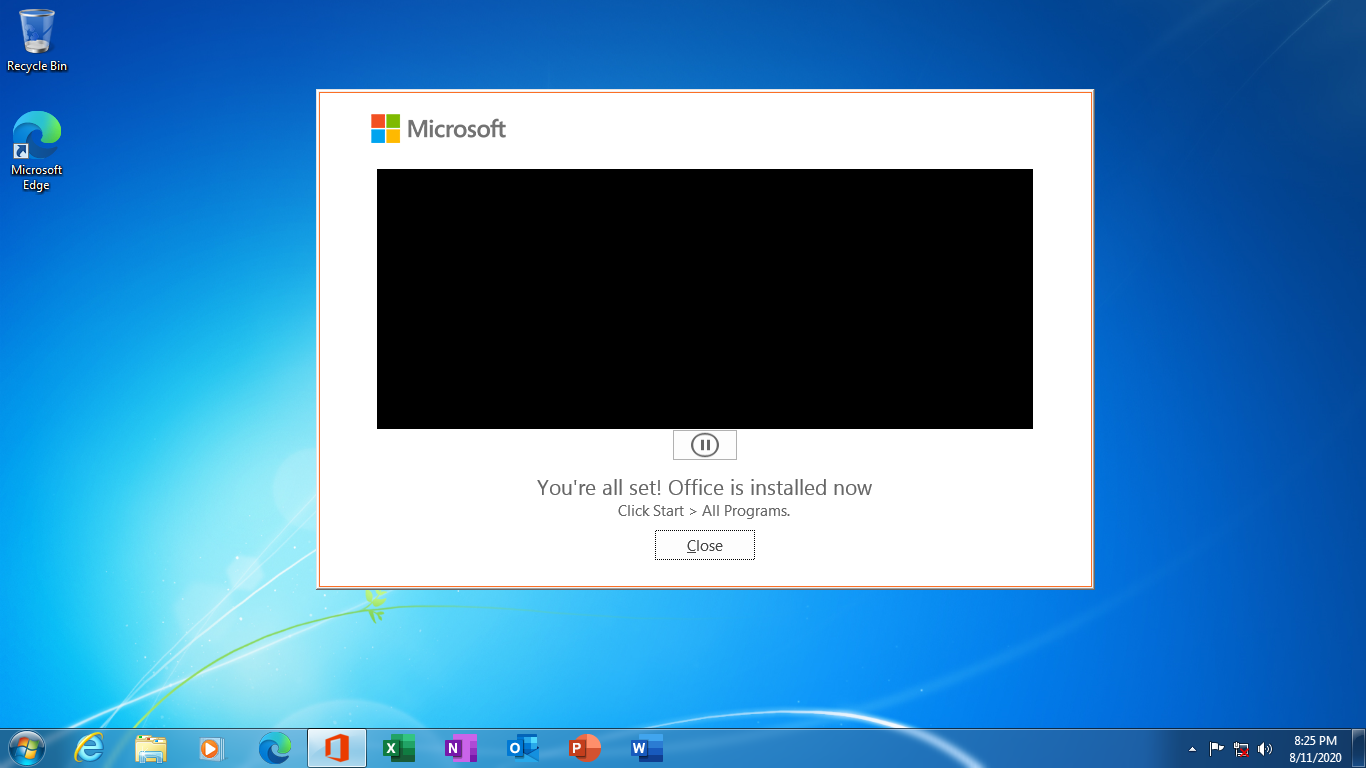Open the volume control in system tray
Screen dimensions: 1366x768
coord(1265,748)
